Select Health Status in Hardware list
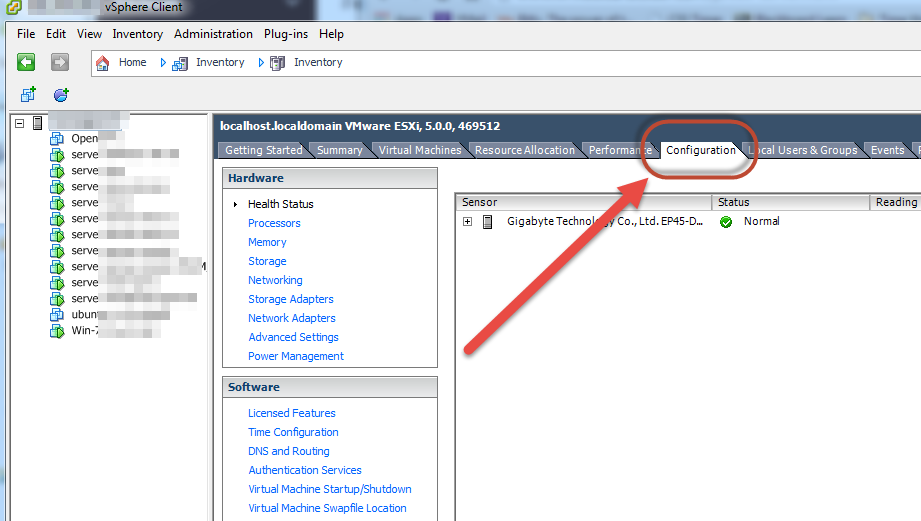Screen dimensions: 921x521 tap(281, 204)
